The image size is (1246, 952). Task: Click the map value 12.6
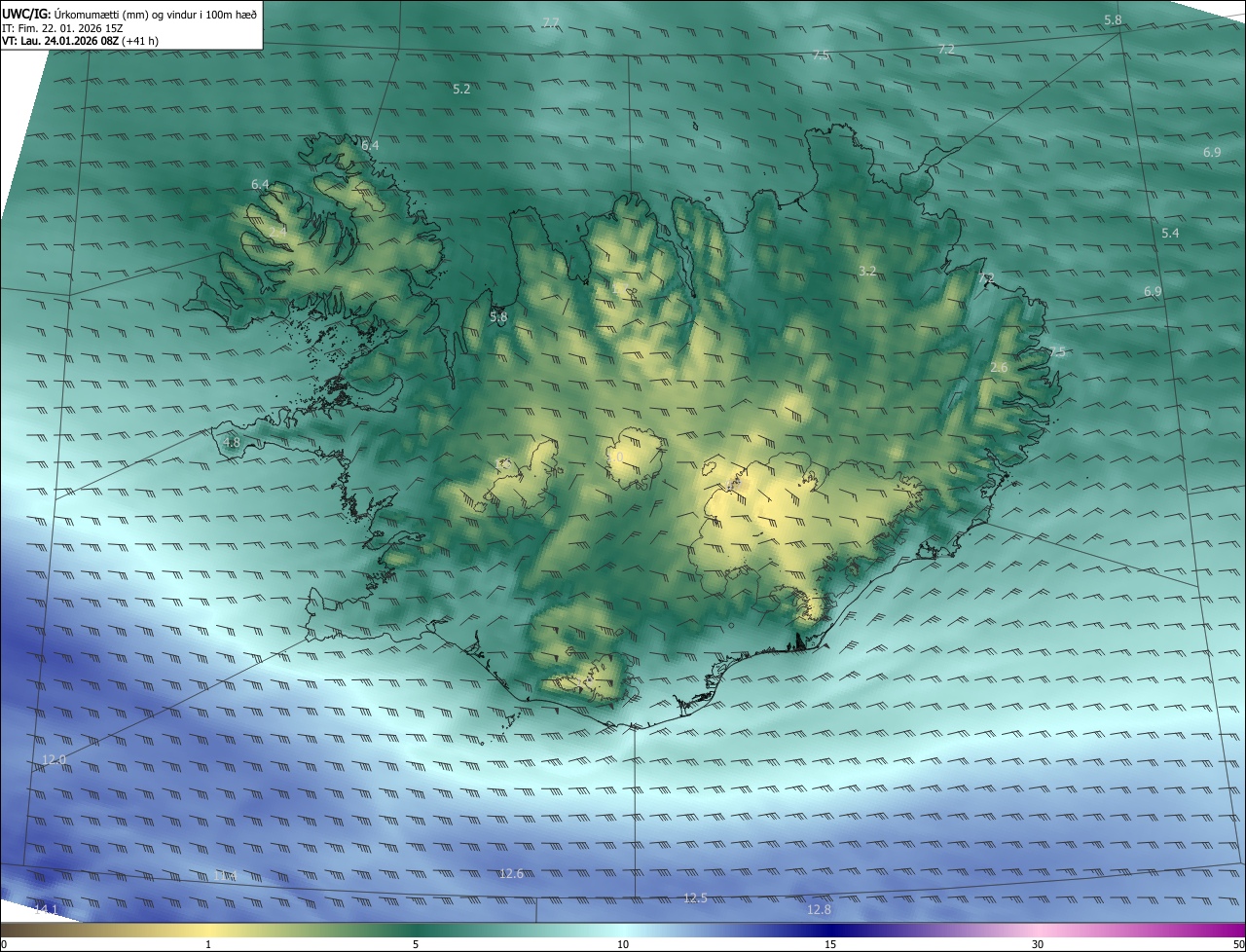[x=511, y=873]
